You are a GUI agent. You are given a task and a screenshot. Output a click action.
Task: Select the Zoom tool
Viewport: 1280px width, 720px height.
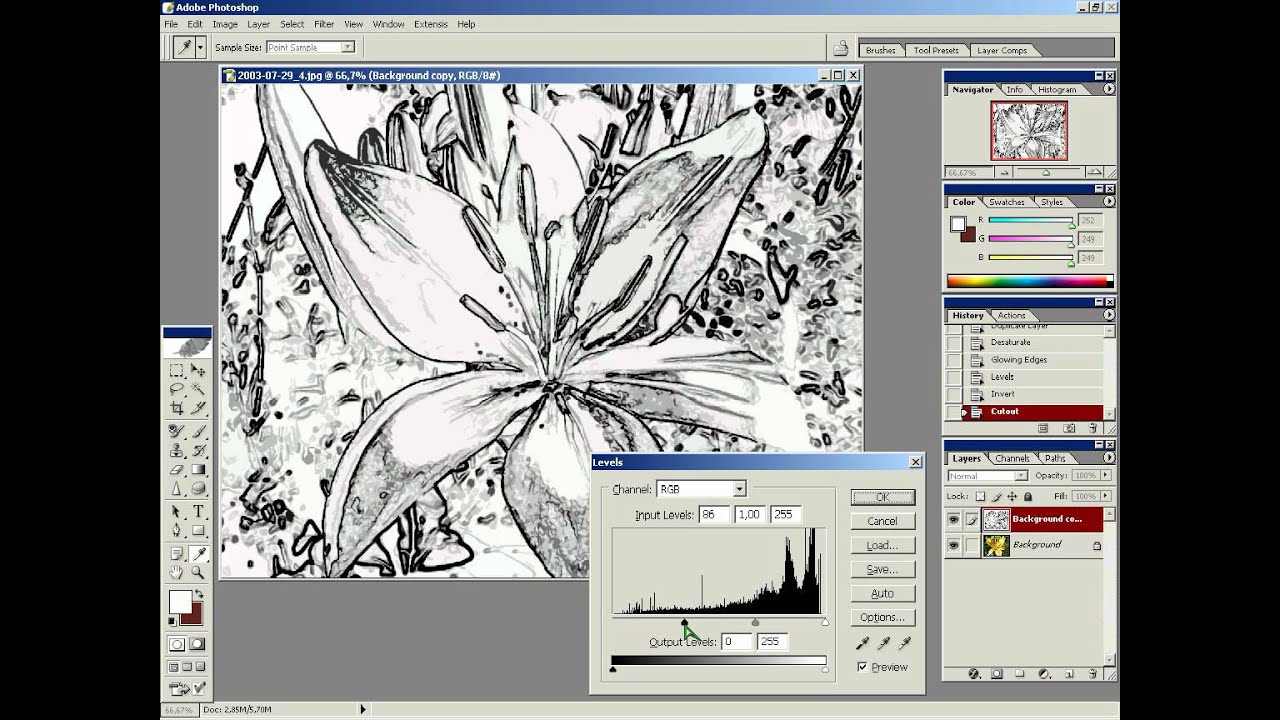click(198, 572)
